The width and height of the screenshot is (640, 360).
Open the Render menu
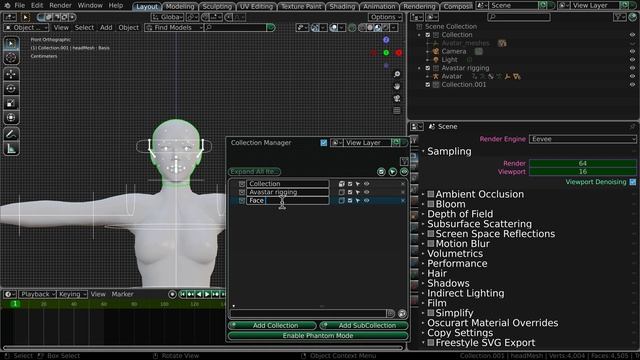pyautogui.click(x=60, y=5)
